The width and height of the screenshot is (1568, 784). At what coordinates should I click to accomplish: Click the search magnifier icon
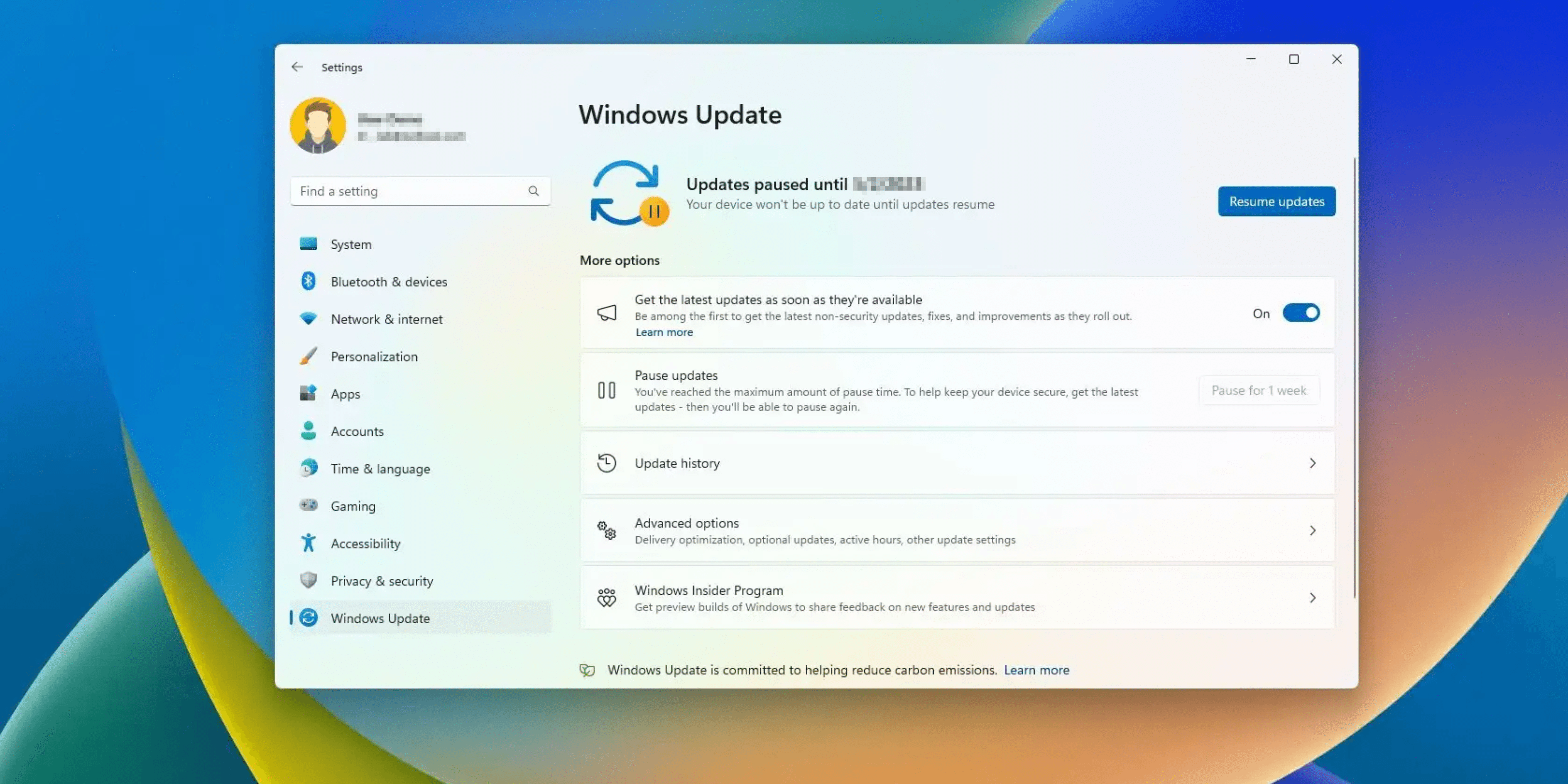point(534,191)
